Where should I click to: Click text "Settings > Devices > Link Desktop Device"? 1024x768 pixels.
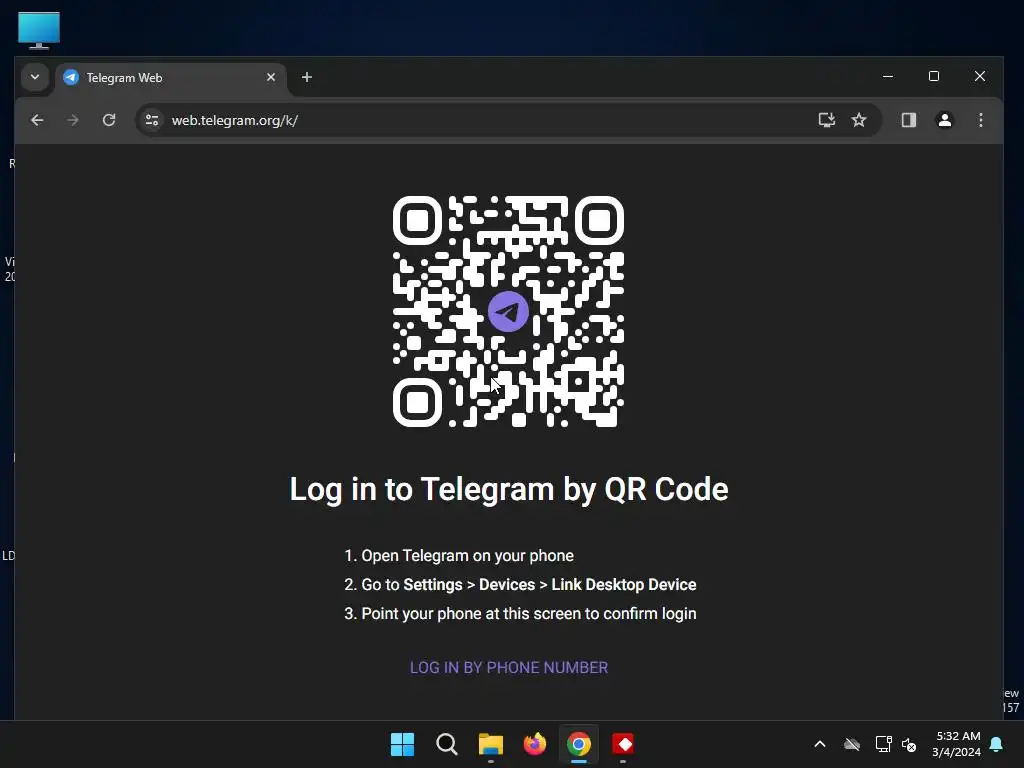coord(550,584)
